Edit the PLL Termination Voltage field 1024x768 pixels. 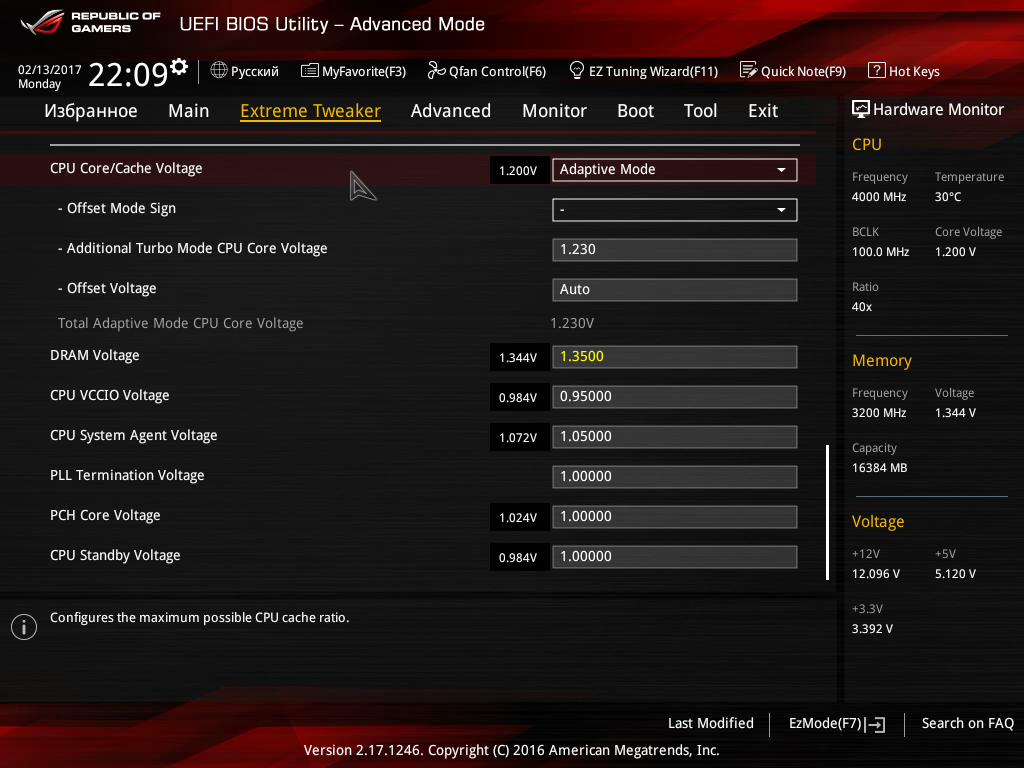point(675,477)
